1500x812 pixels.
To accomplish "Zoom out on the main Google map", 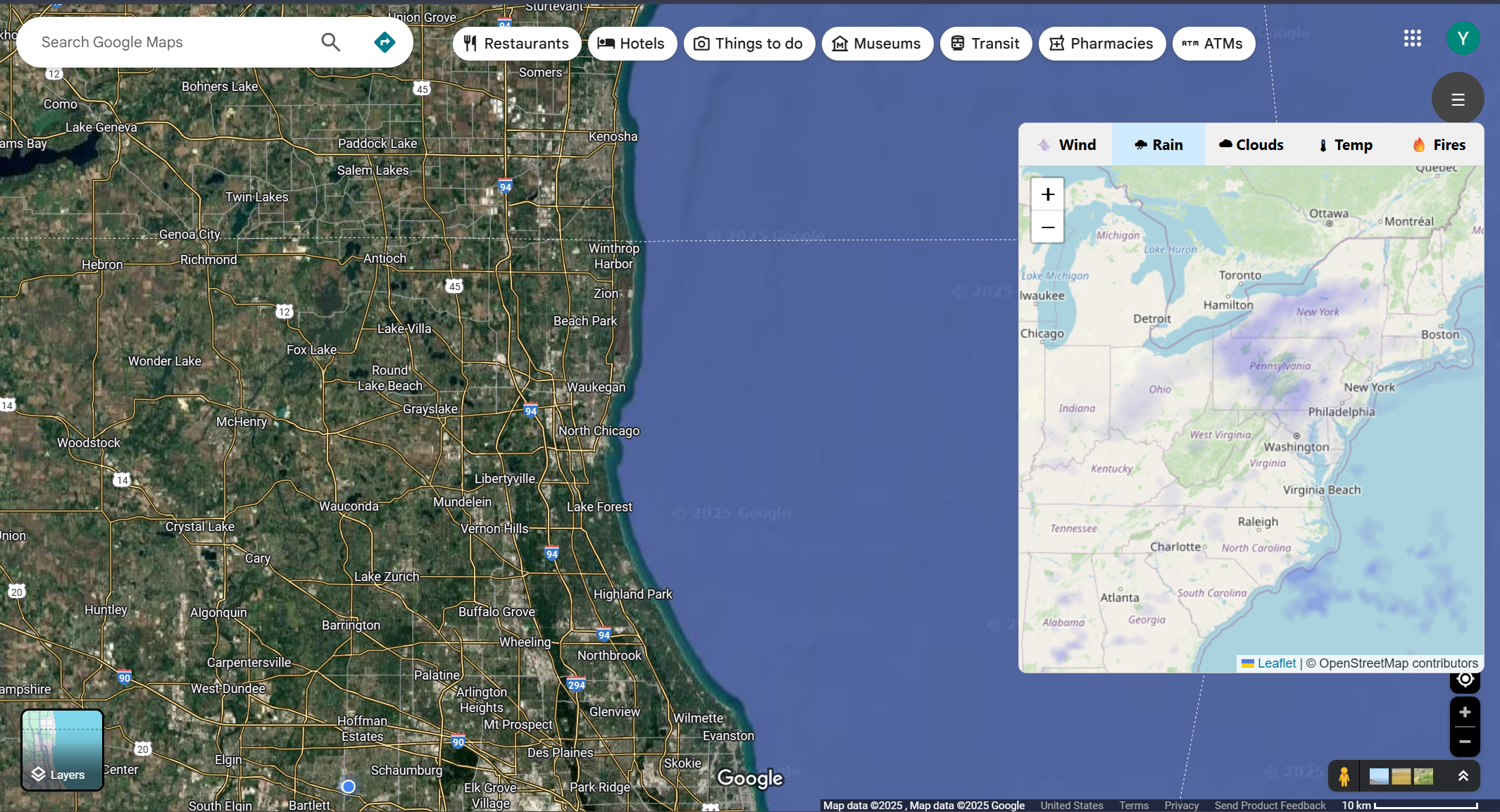I will 1465,742.
